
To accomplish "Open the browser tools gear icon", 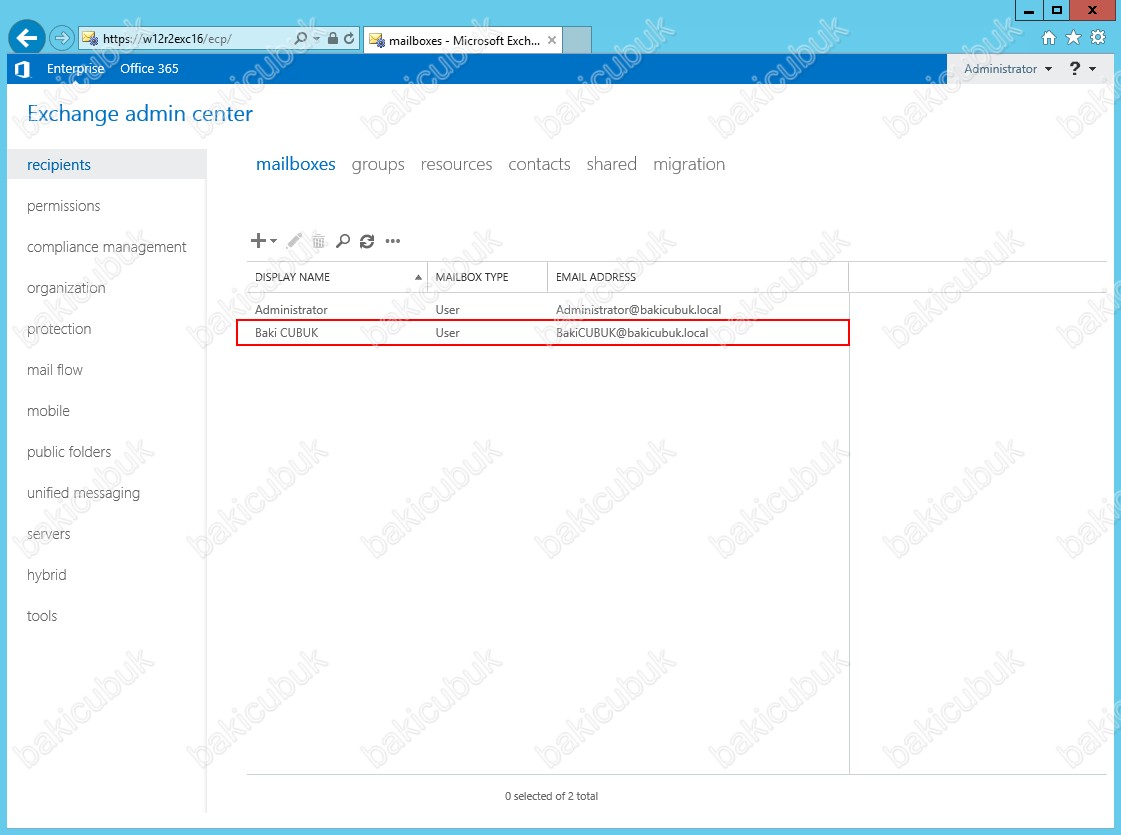I will (x=1098, y=38).
